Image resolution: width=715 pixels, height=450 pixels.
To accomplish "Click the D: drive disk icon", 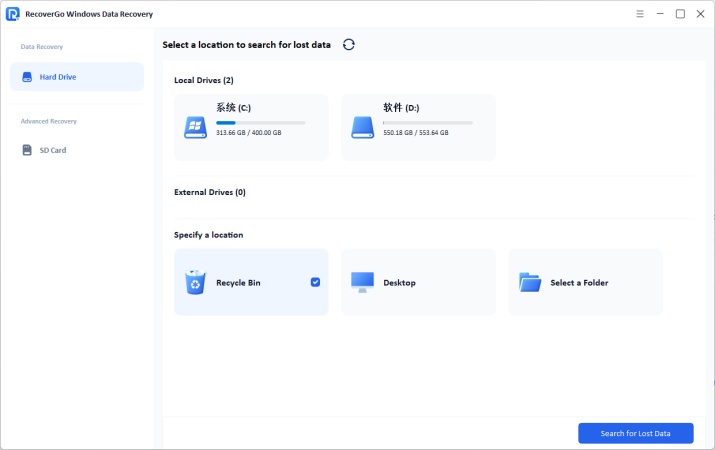I will point(362,127).
